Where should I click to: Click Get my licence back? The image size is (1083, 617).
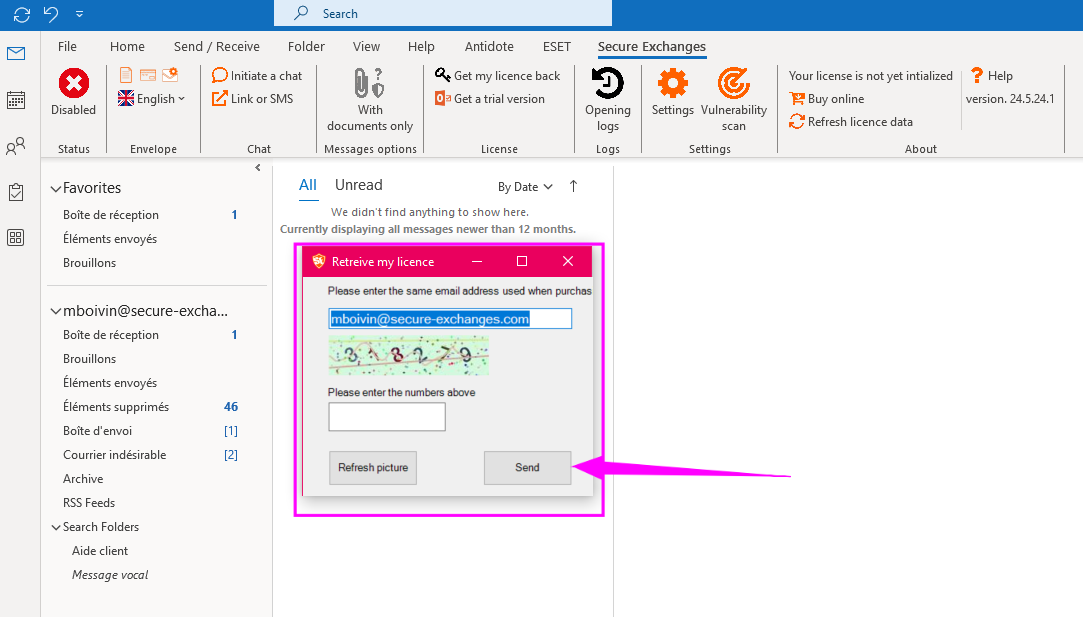click(x=497, y=75)
